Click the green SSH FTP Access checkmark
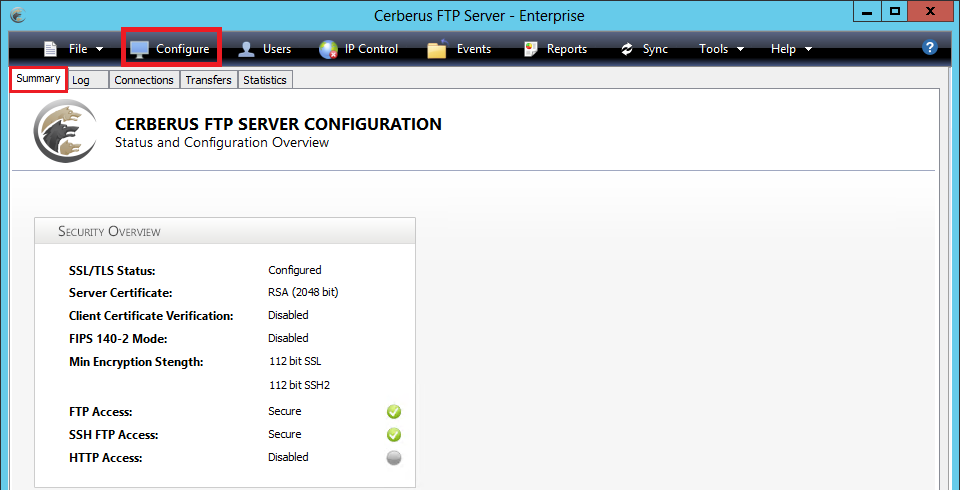 point(394,435)
